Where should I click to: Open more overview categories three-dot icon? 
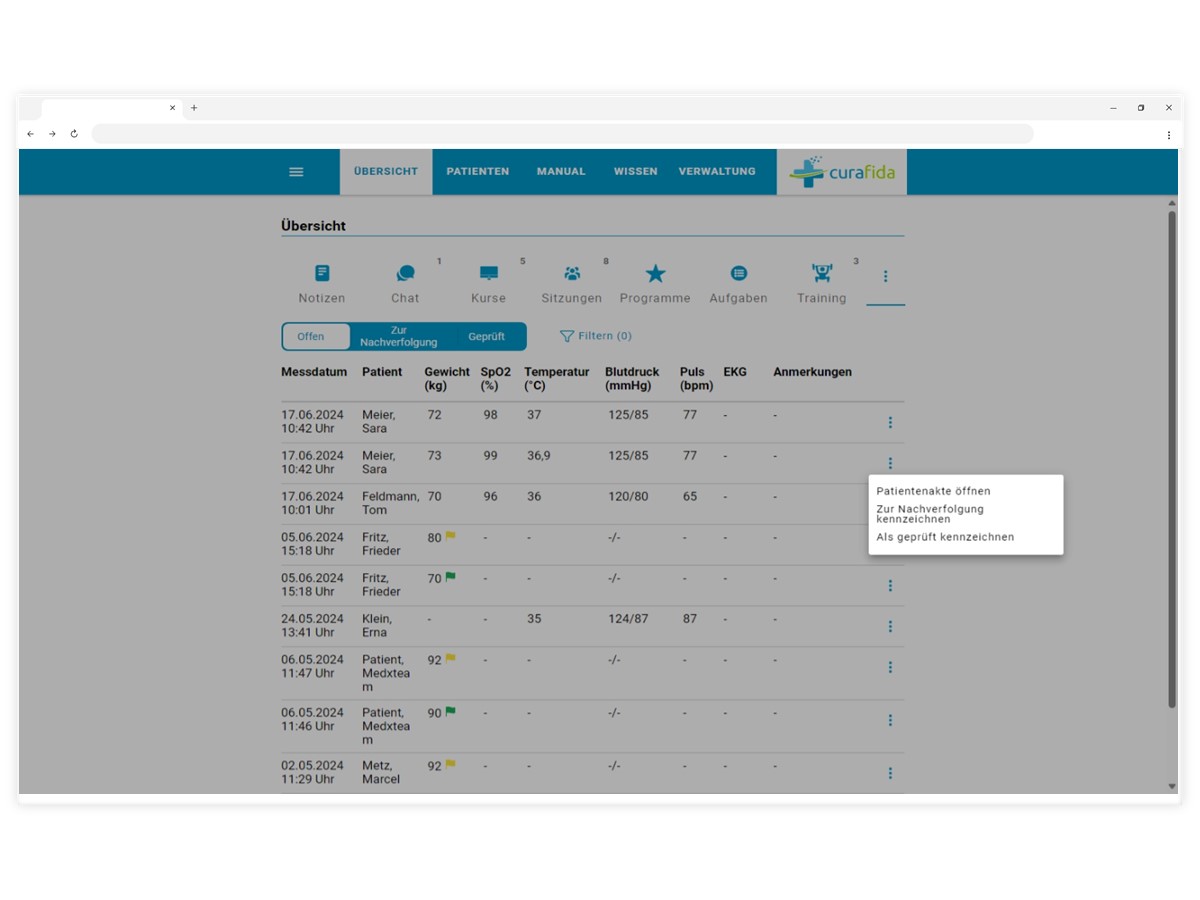click(885, 276)
